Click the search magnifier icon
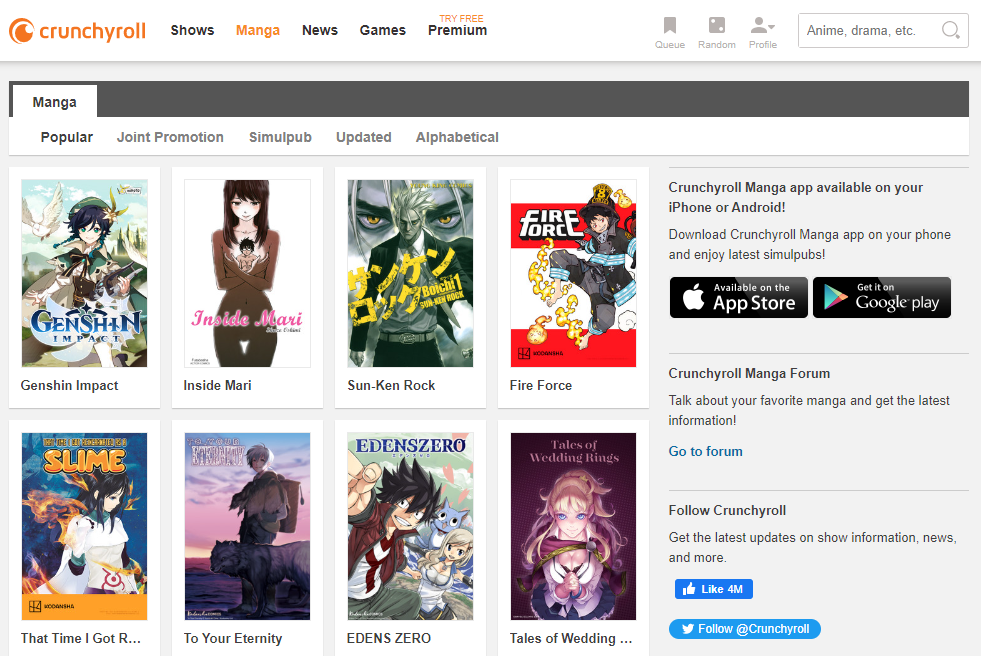 pos(950,31)
